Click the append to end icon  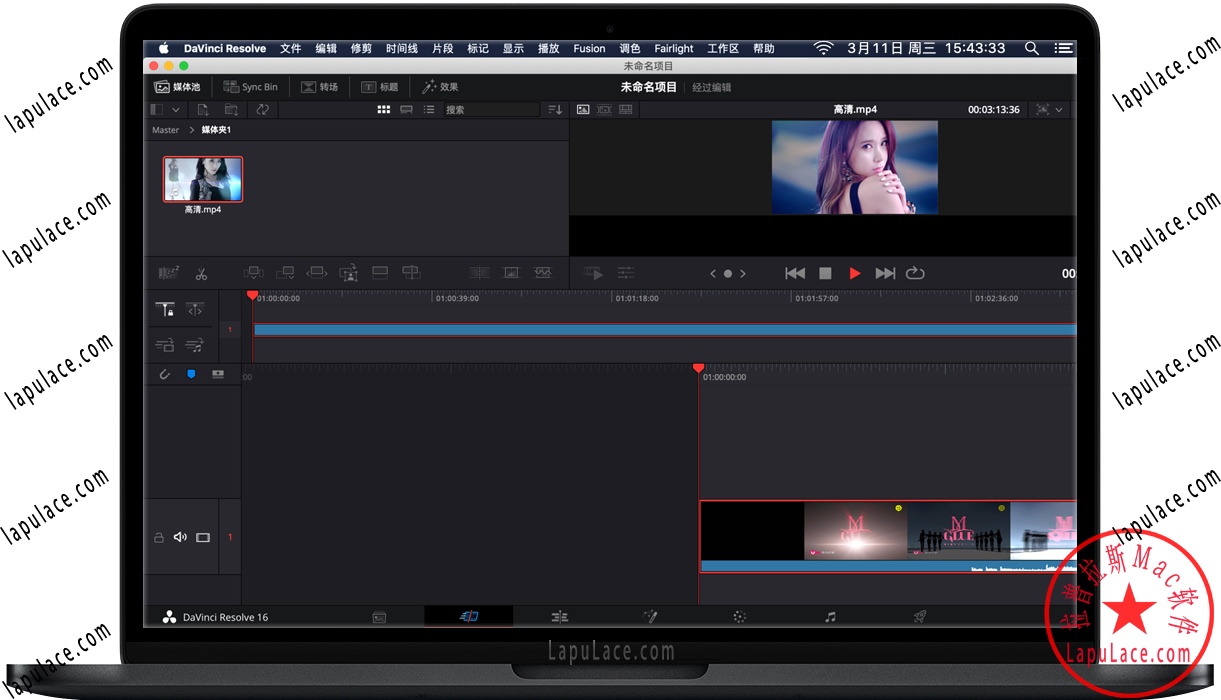[285, 272]
